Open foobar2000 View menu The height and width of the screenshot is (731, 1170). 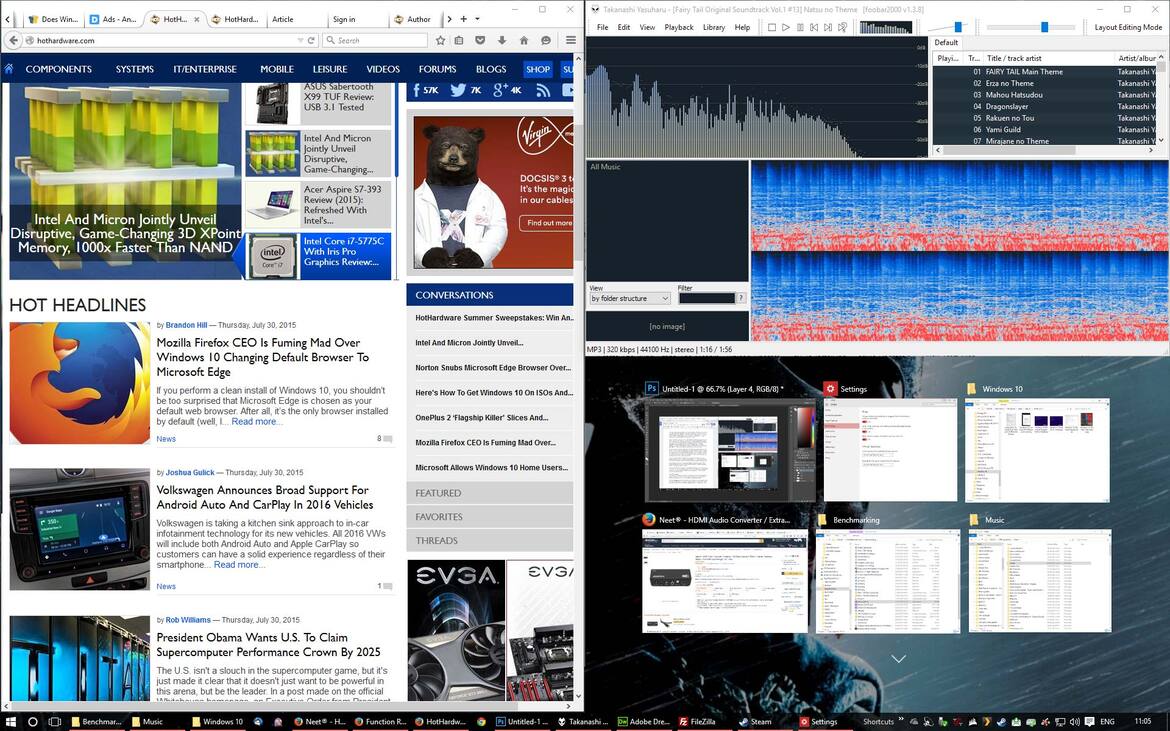pos(647,27)
